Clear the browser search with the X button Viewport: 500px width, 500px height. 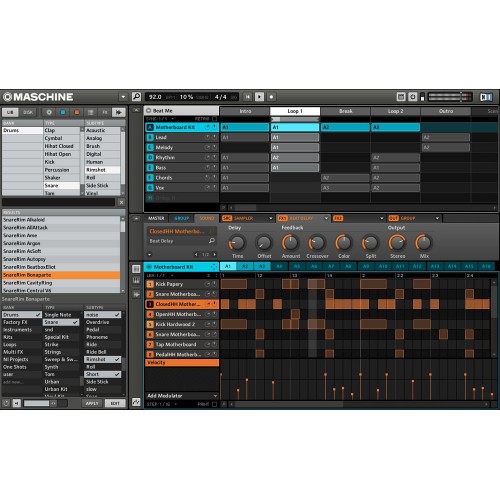pyautogui.click(x=121, y=202)
